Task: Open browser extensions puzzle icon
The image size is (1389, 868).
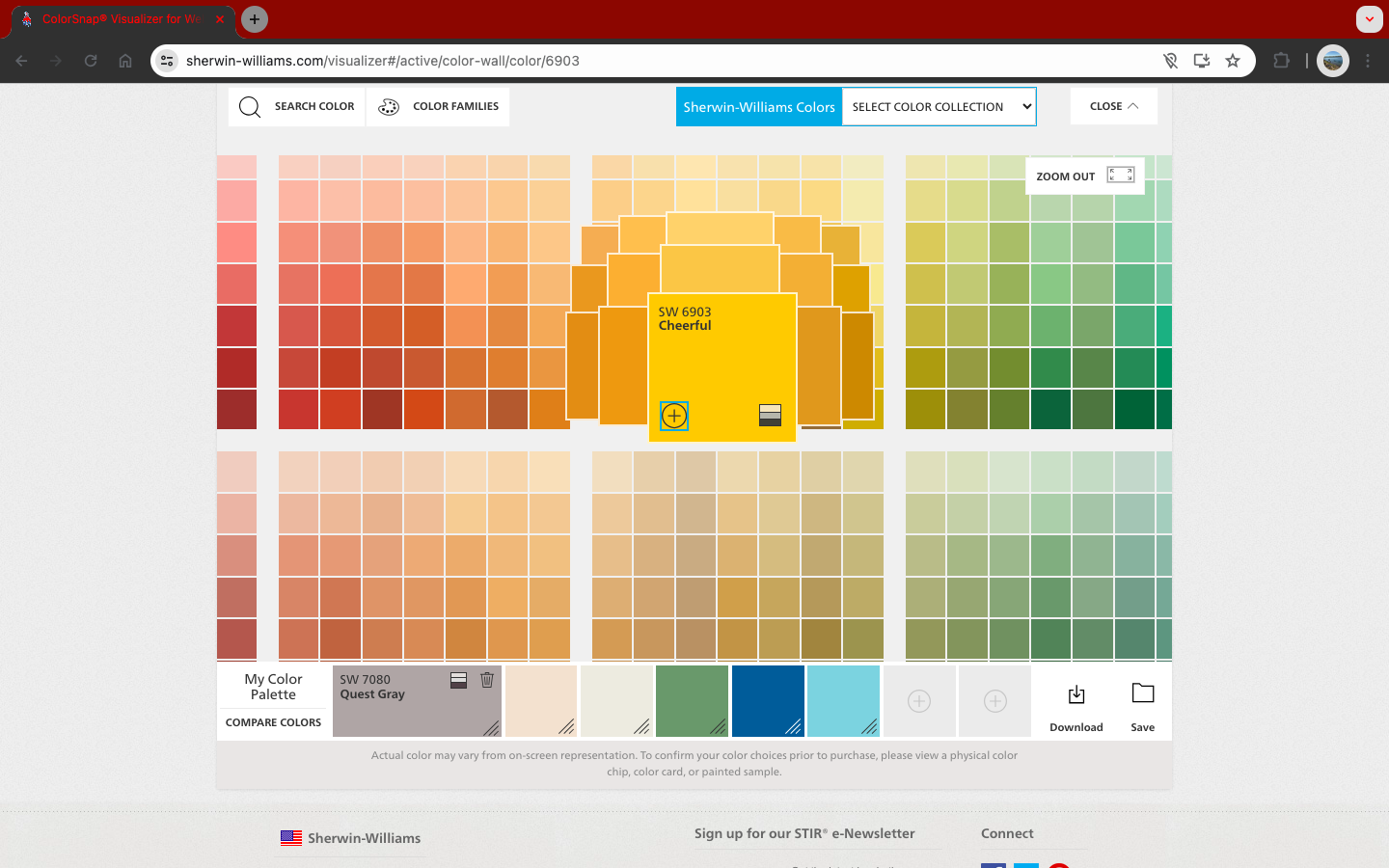Action: point(1281,61)
